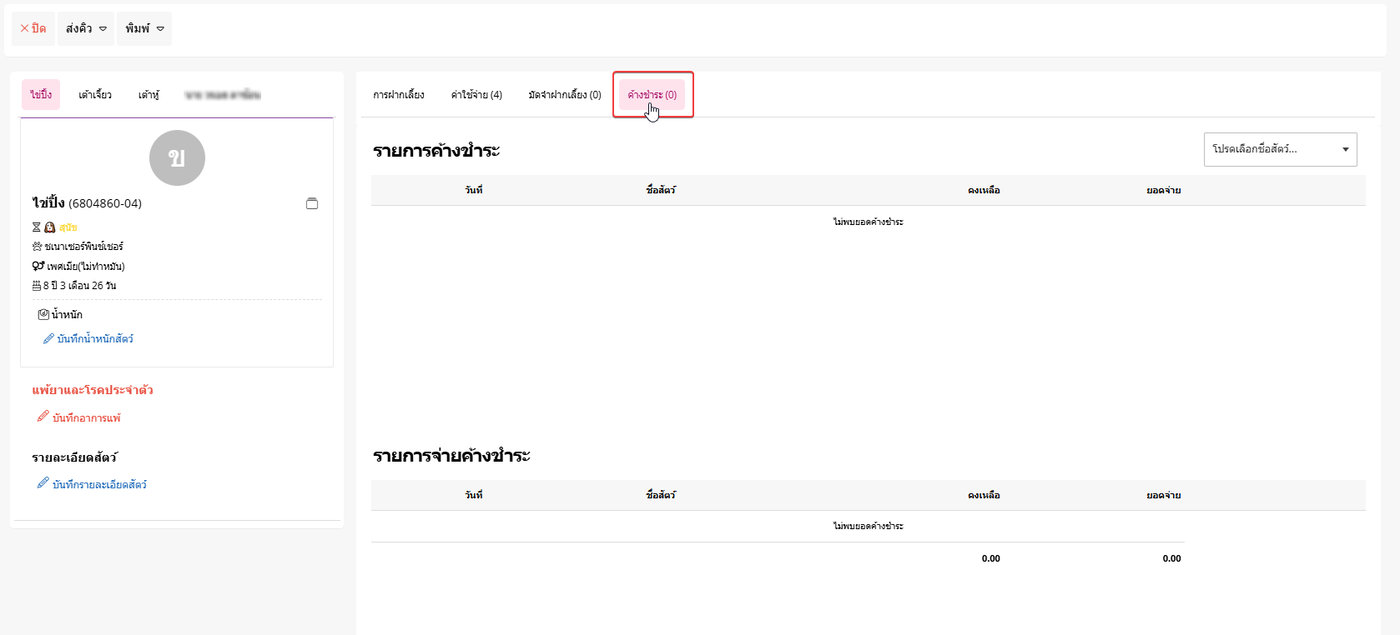Click the ปิด close button

pyautogui.click(x=33, y=29)
